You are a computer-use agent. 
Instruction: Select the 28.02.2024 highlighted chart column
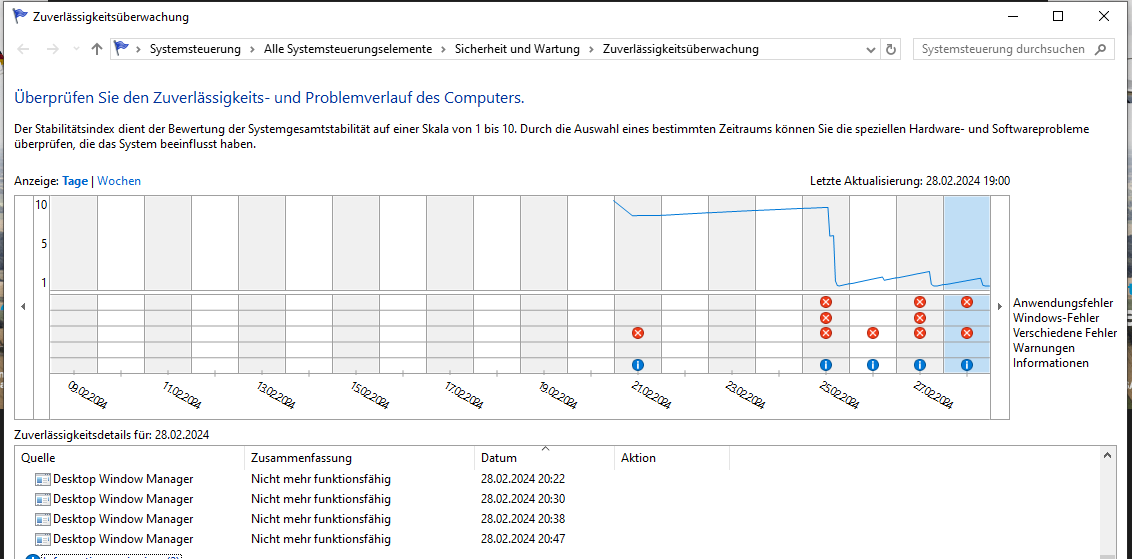pyautogui.click(x=967, y=285)
